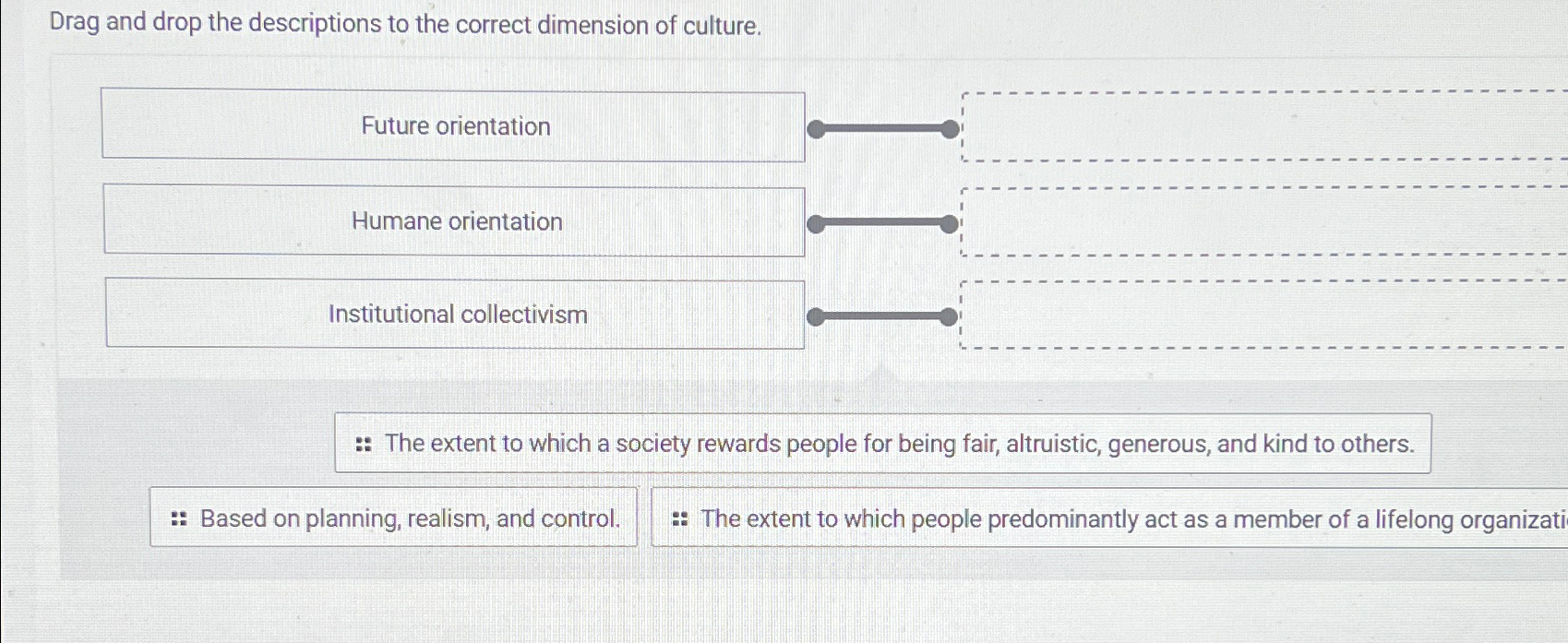Screen dimensions: 1568x643
Task: Click the right connector dot for Humane orientation
Action: [949, 223]
